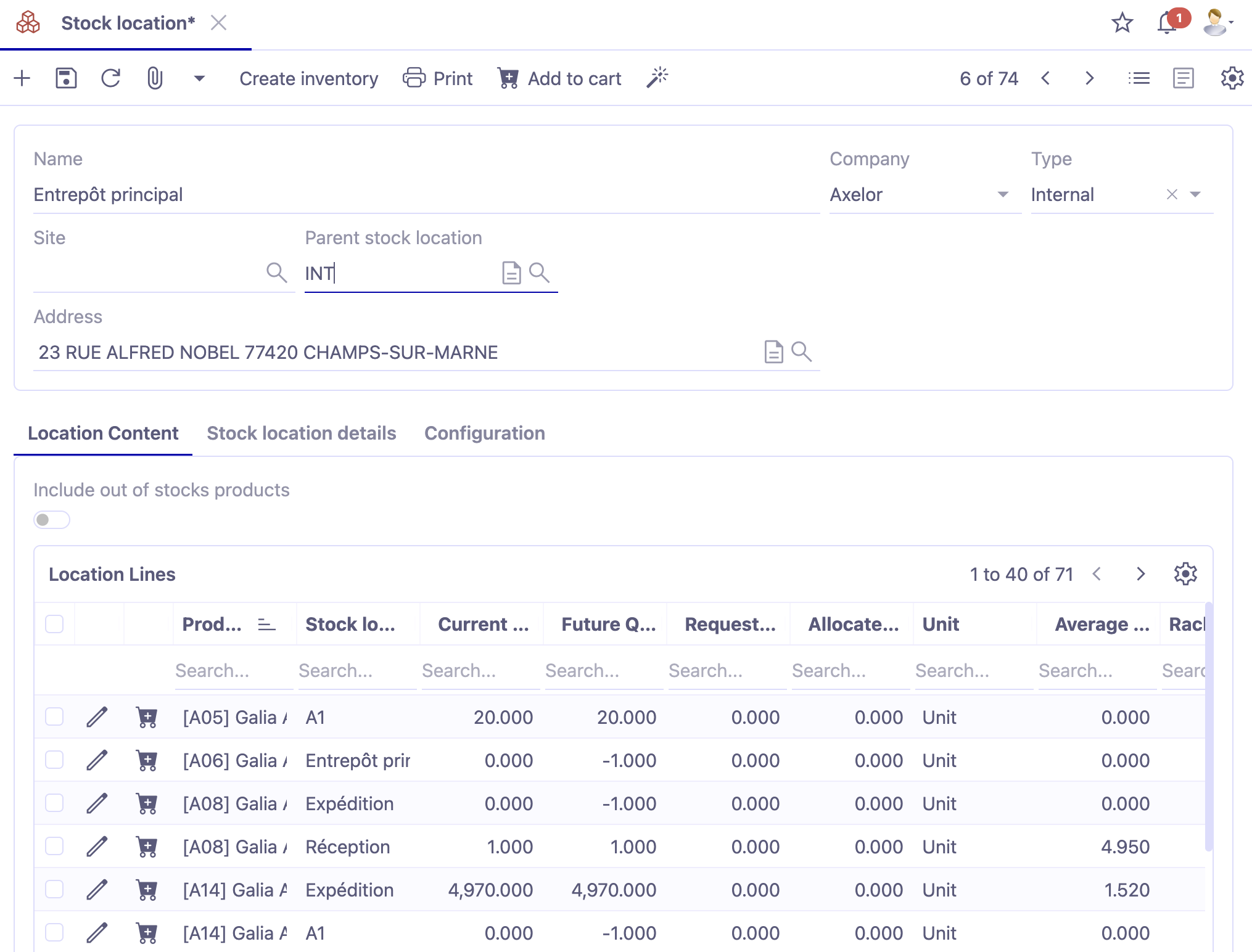Toggle Include out of stocks products
This screenshot has width=1252, height=952.
click(52, 520)
